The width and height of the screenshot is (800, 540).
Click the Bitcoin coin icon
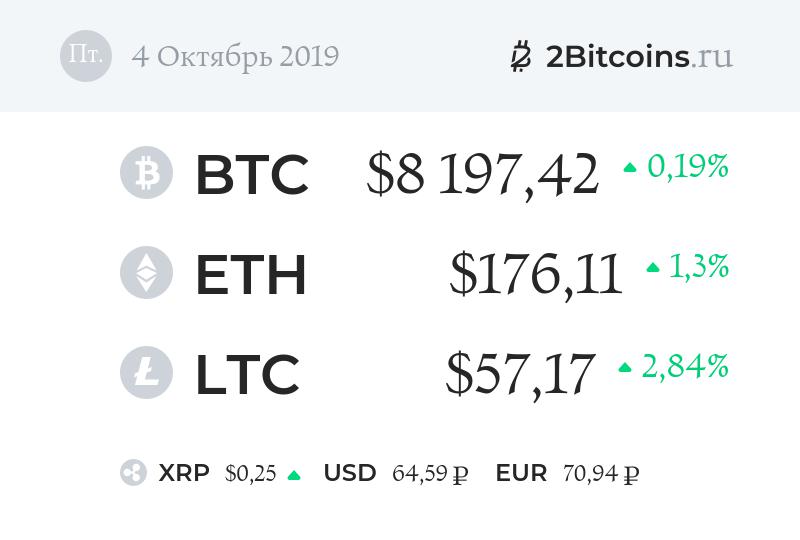146,172
